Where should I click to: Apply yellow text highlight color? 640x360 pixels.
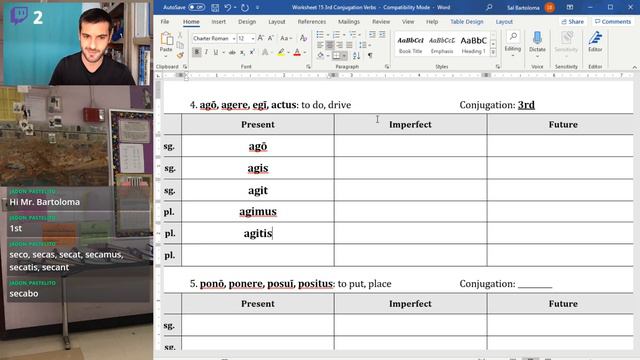coord(281,52)
